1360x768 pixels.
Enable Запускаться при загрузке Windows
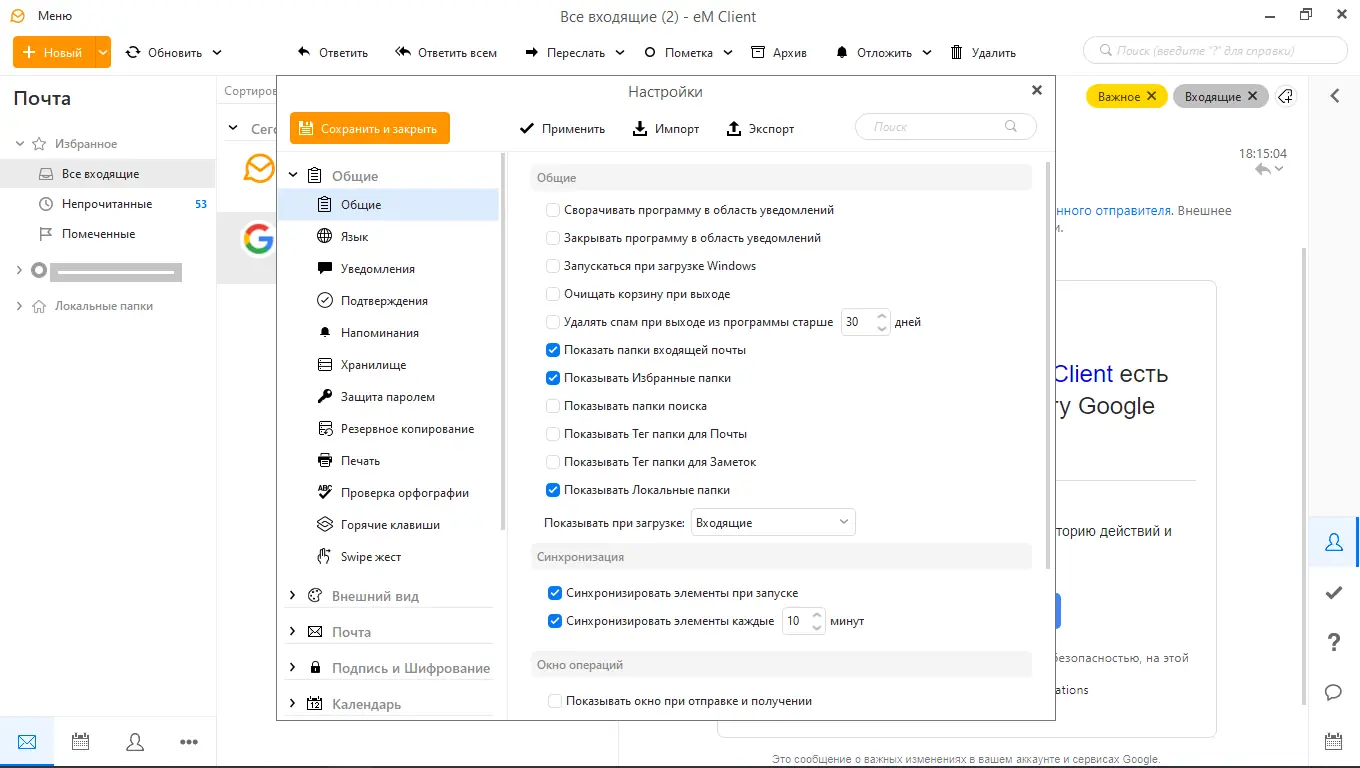pyautogui.click(x=553, y=266)
